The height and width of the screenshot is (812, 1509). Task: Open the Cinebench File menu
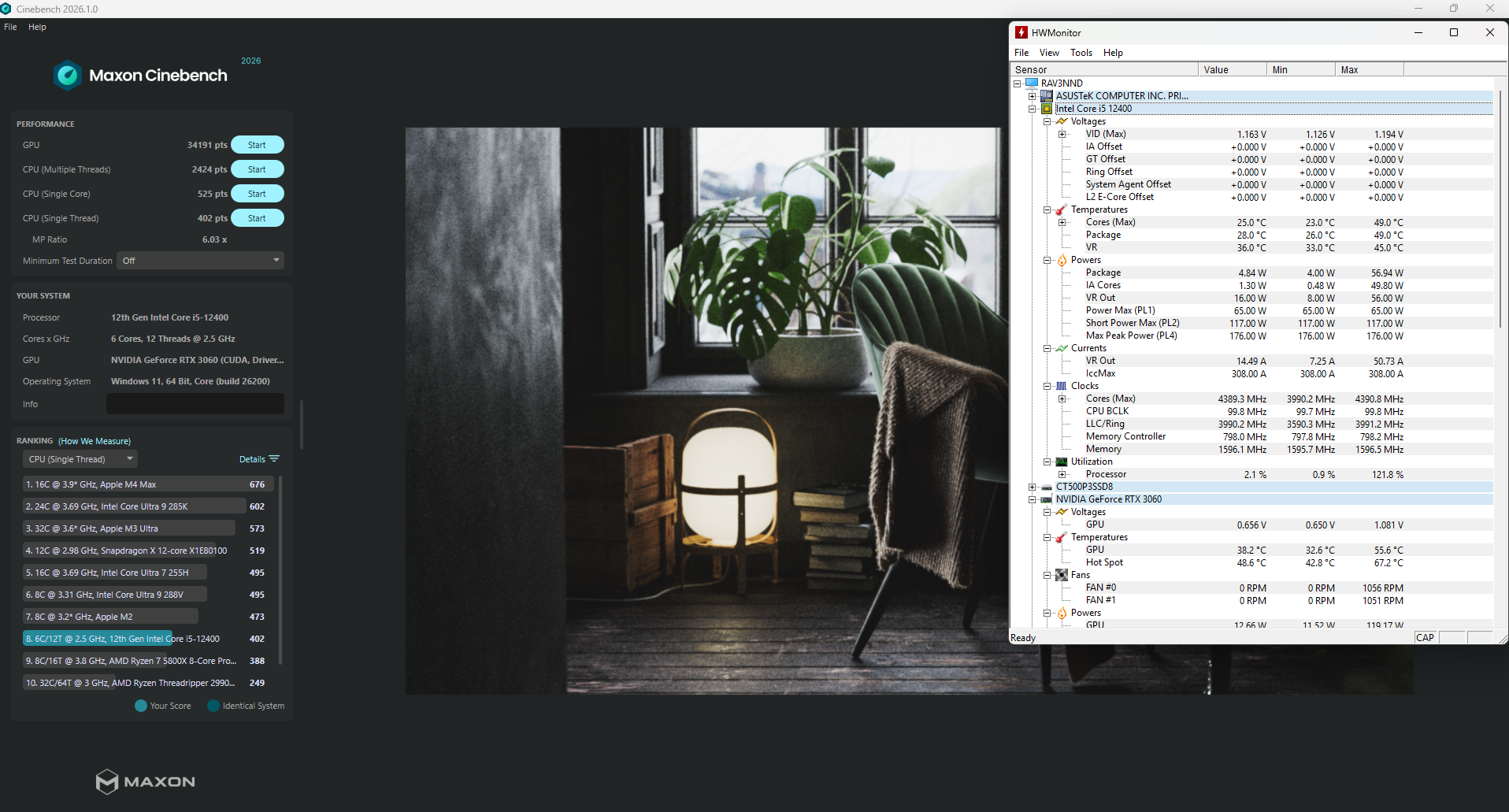pyautogui.click(x=10, y=27)
